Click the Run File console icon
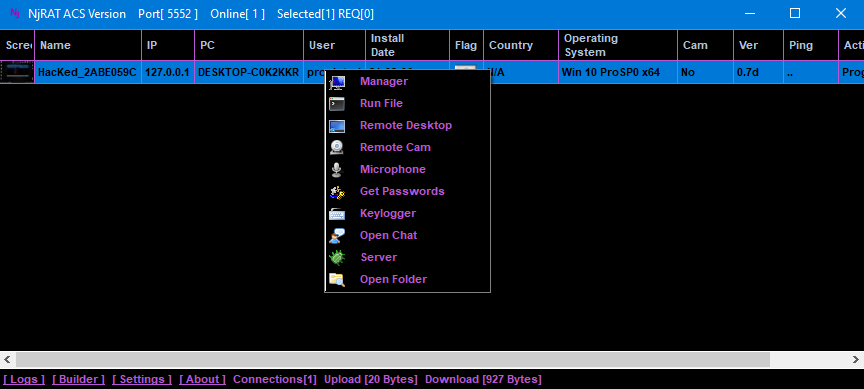This screenshot has height=389, width=864. click(x=337, y=104)
